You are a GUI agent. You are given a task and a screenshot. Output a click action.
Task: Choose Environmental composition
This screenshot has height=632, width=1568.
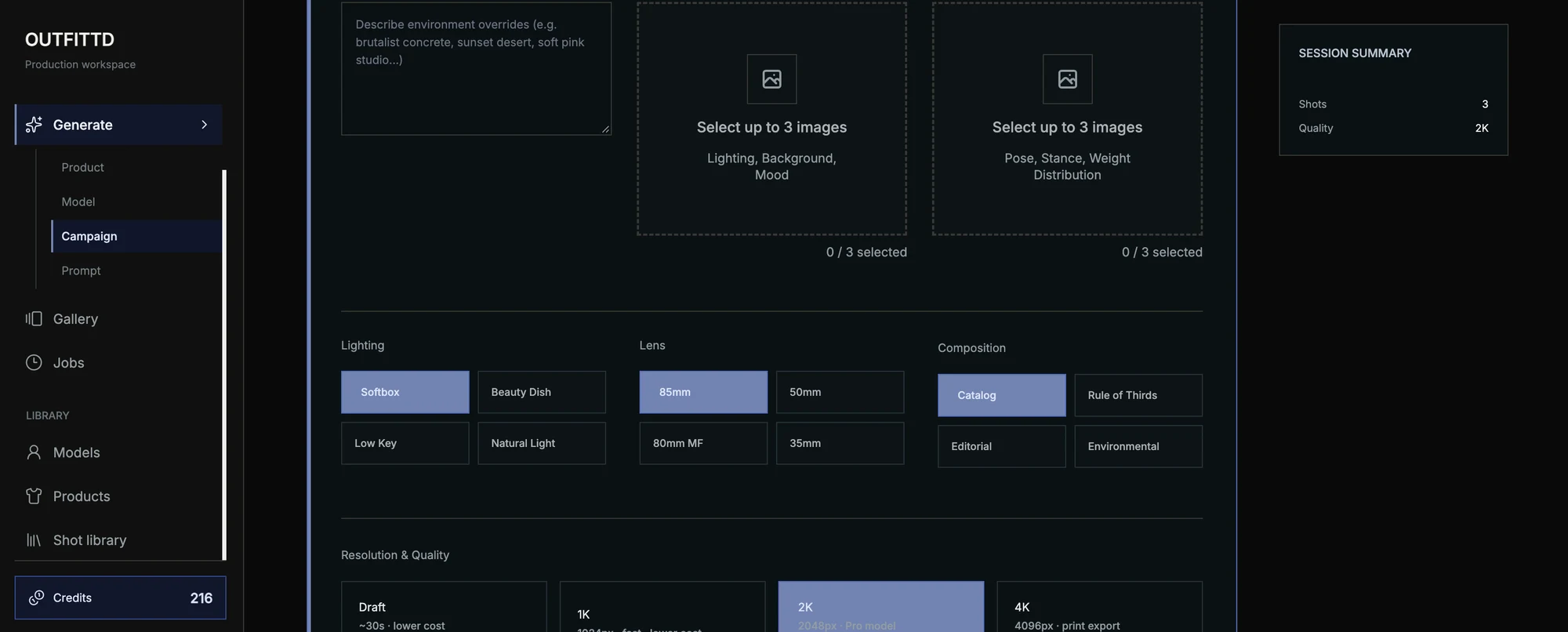pos(1138,446)
